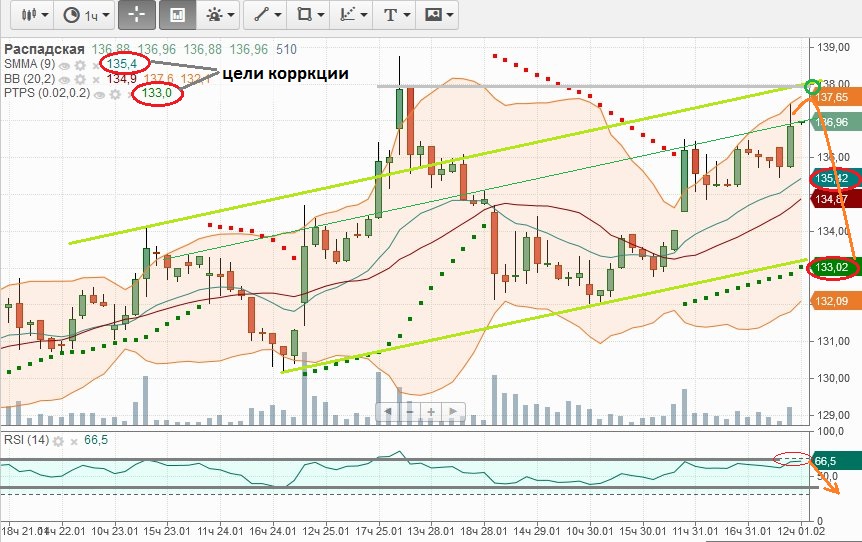Click the 12ч 01.02 time axis label
Viewport: 862px width, 542px height.
click(x=801, y=531)
